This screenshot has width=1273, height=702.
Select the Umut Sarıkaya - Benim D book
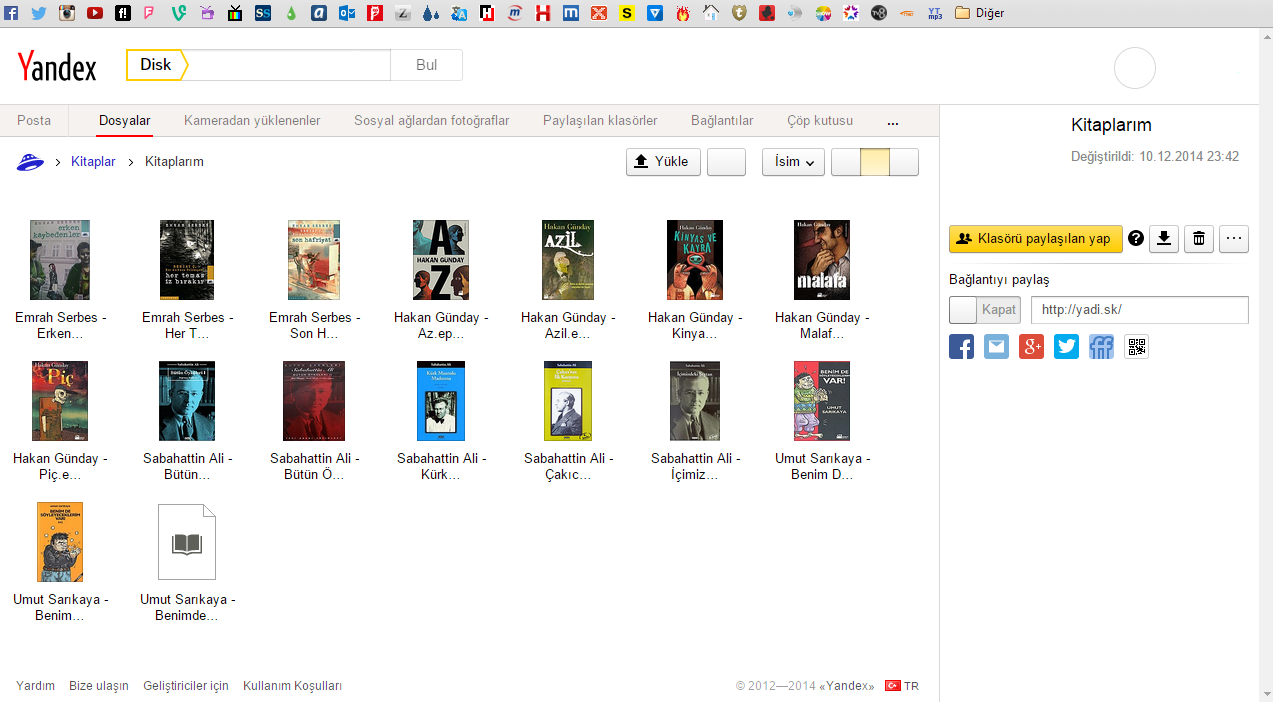tap(822, 422)
